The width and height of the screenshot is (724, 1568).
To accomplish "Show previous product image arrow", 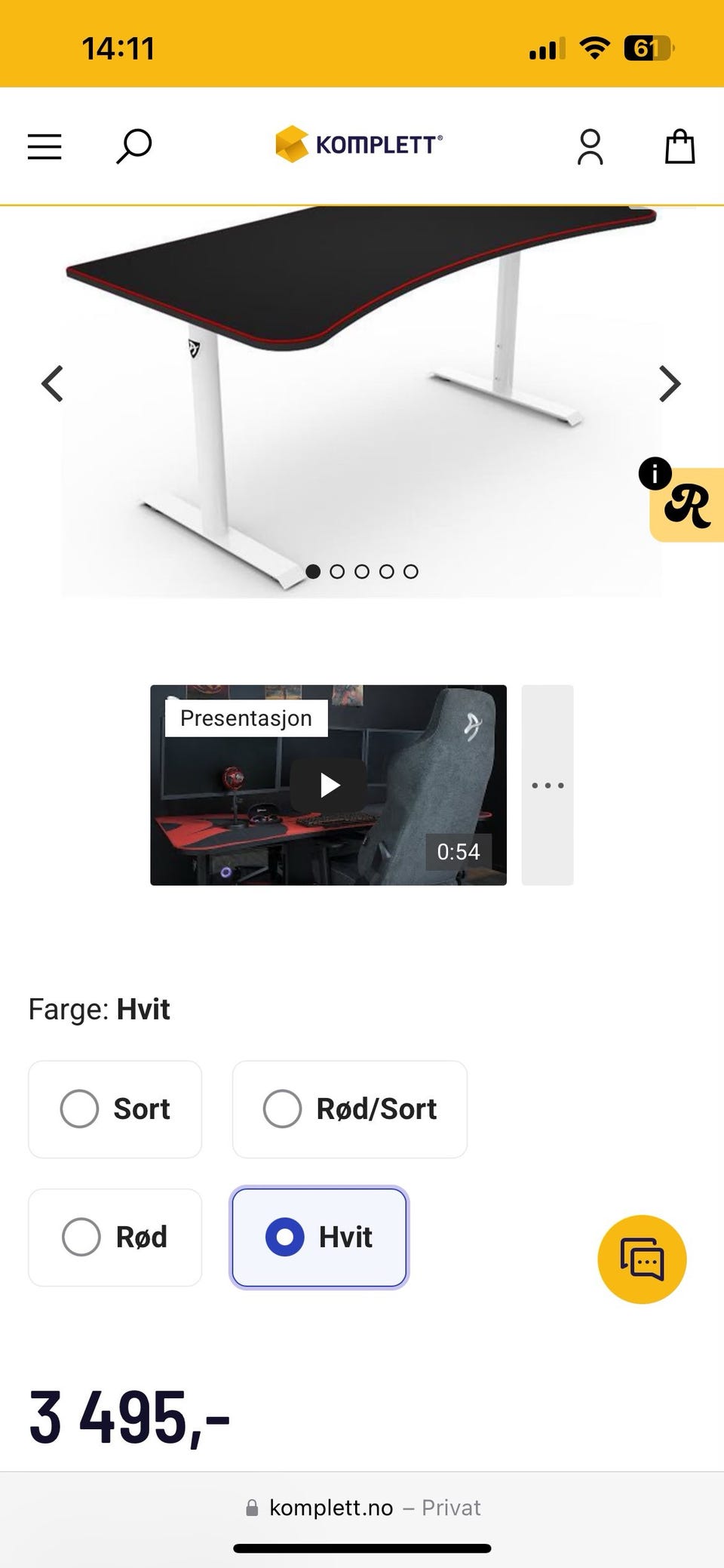I will pyautogui.click(x=52, y=384).
